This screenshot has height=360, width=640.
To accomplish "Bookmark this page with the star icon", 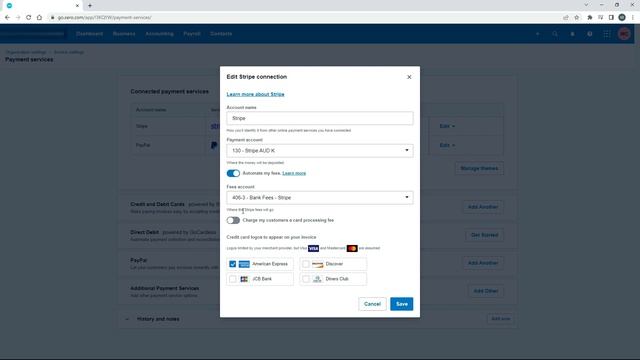I will [576, 18].
